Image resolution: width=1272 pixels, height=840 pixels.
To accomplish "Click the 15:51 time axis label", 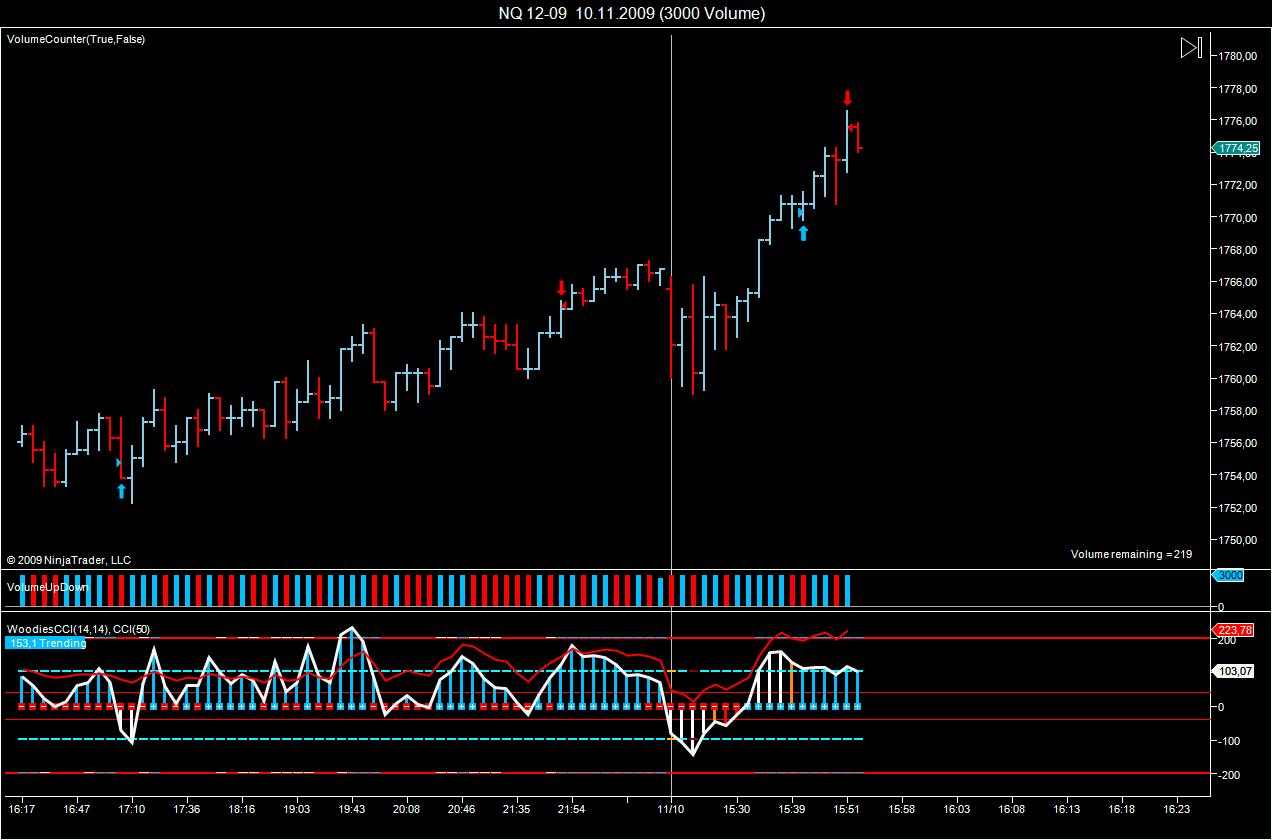I will click(x=847, y=808).
